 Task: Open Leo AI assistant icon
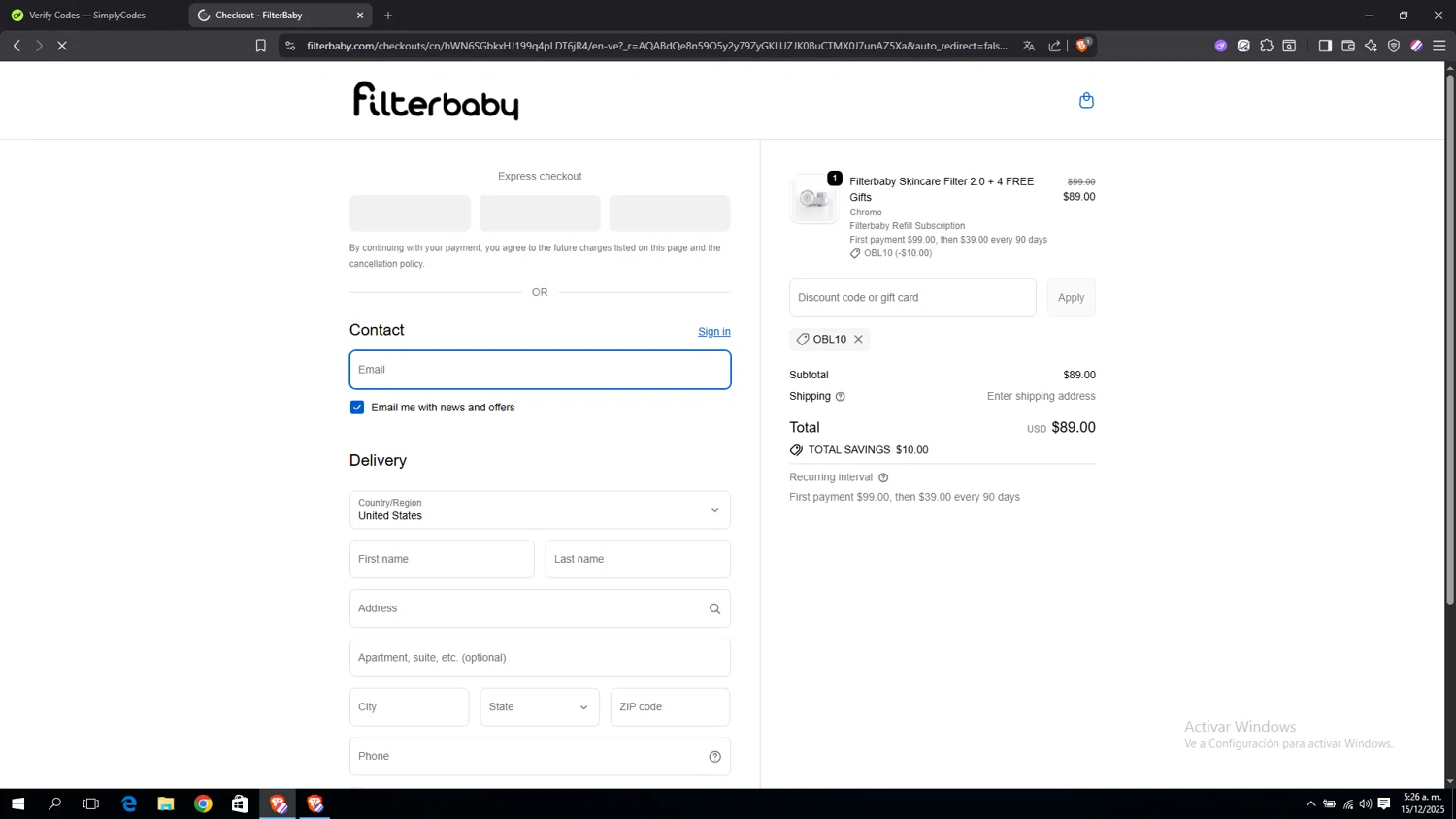[1371, 46]
